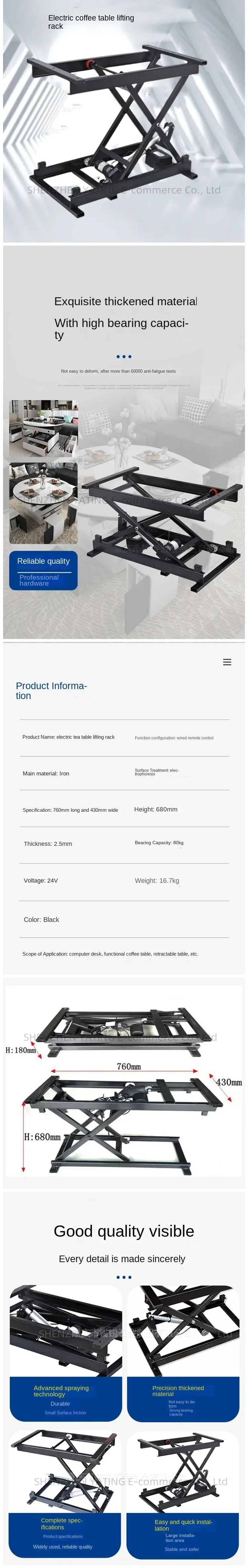This screenshot has height=1568, width=248.
Task: Click the 760mm width dimension label
Action: tap(129, 1066)
